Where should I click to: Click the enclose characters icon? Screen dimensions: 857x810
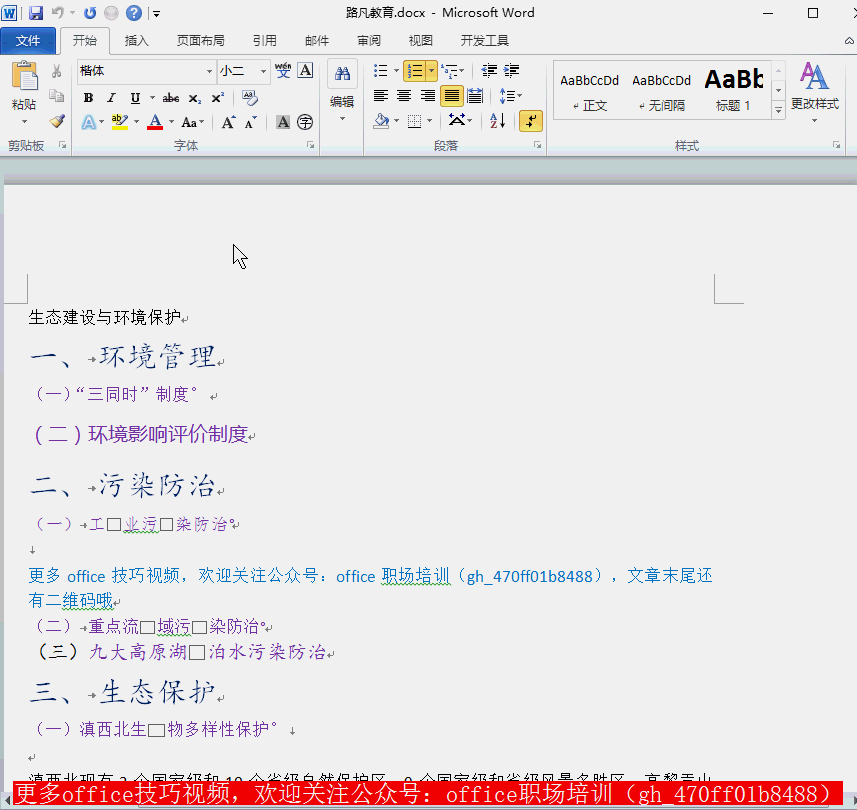pos(306,122)
